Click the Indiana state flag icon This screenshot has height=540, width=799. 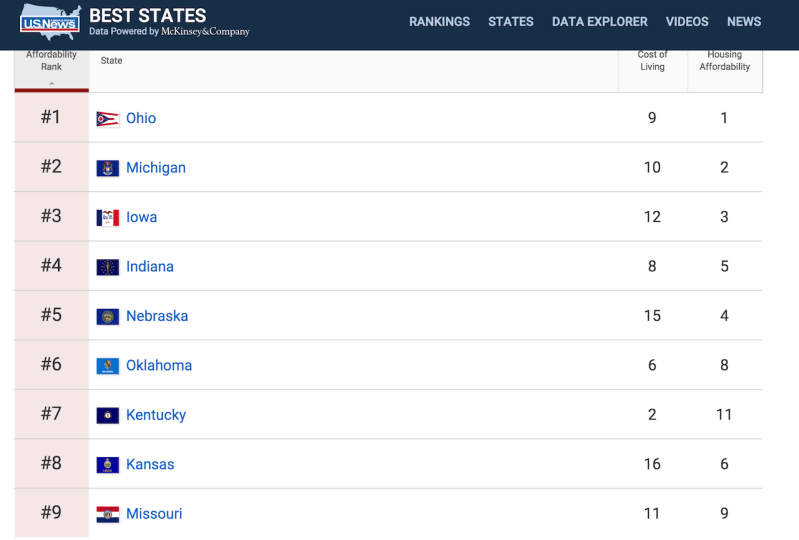click(108, 267)
